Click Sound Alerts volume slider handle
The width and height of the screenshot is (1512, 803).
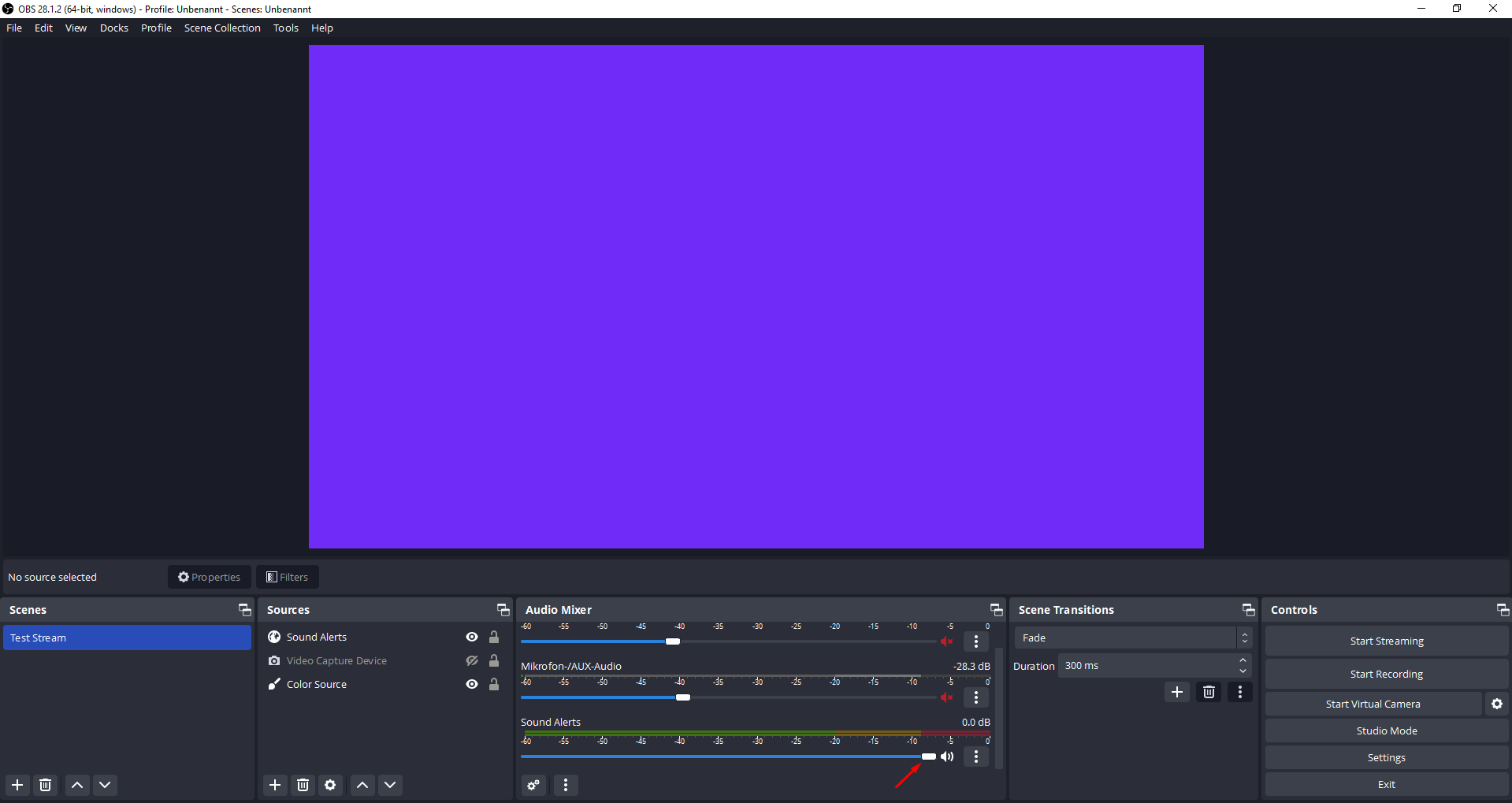pyautogui.click(x=929, y=757)
